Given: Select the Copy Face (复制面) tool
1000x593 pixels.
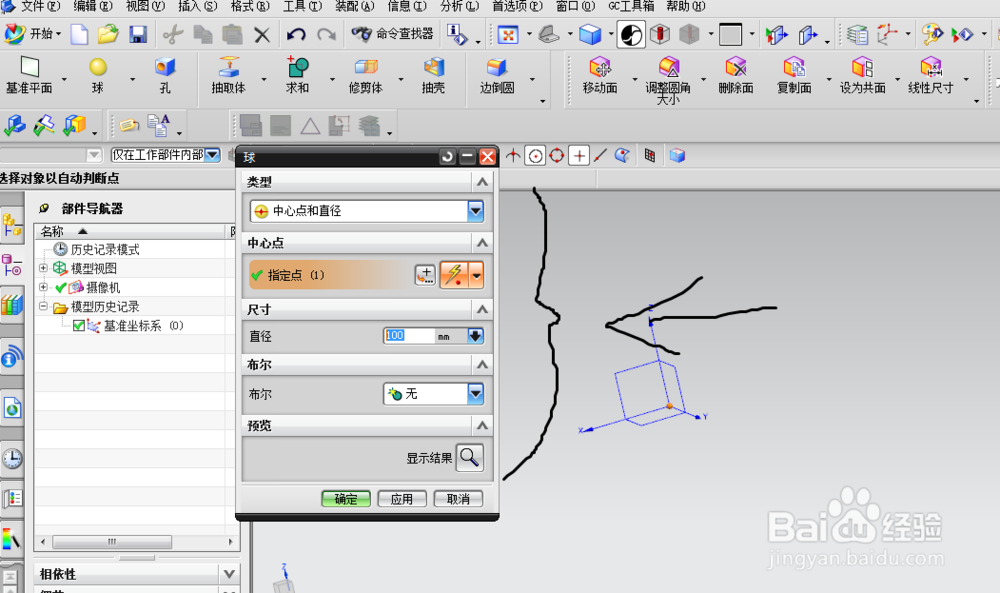Looking at the screenshot, I should pos(794,76).
